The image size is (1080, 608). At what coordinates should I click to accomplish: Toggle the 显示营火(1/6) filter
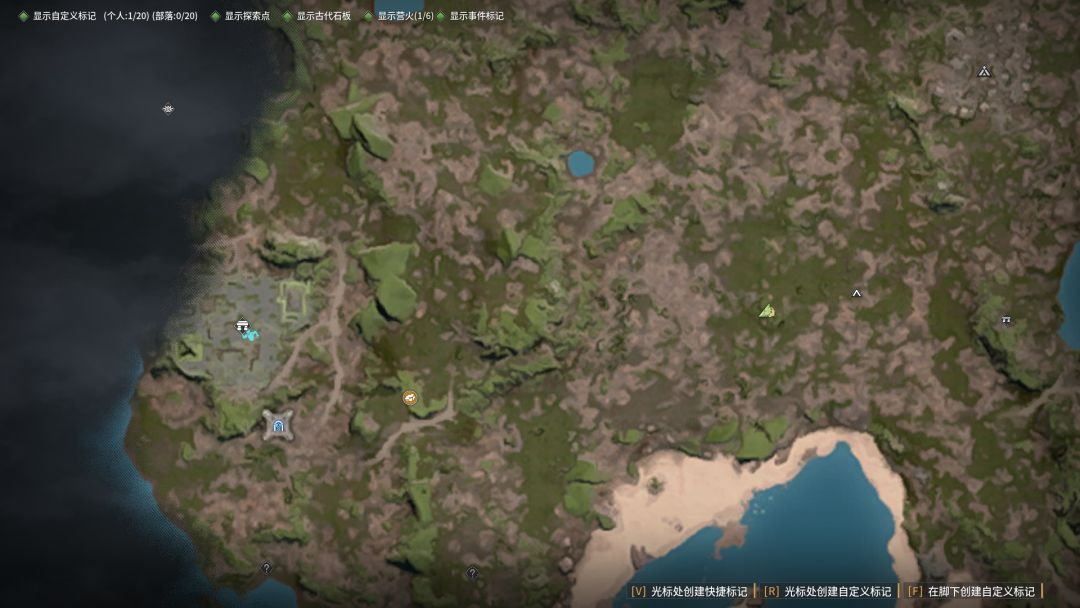coord(399,16)
